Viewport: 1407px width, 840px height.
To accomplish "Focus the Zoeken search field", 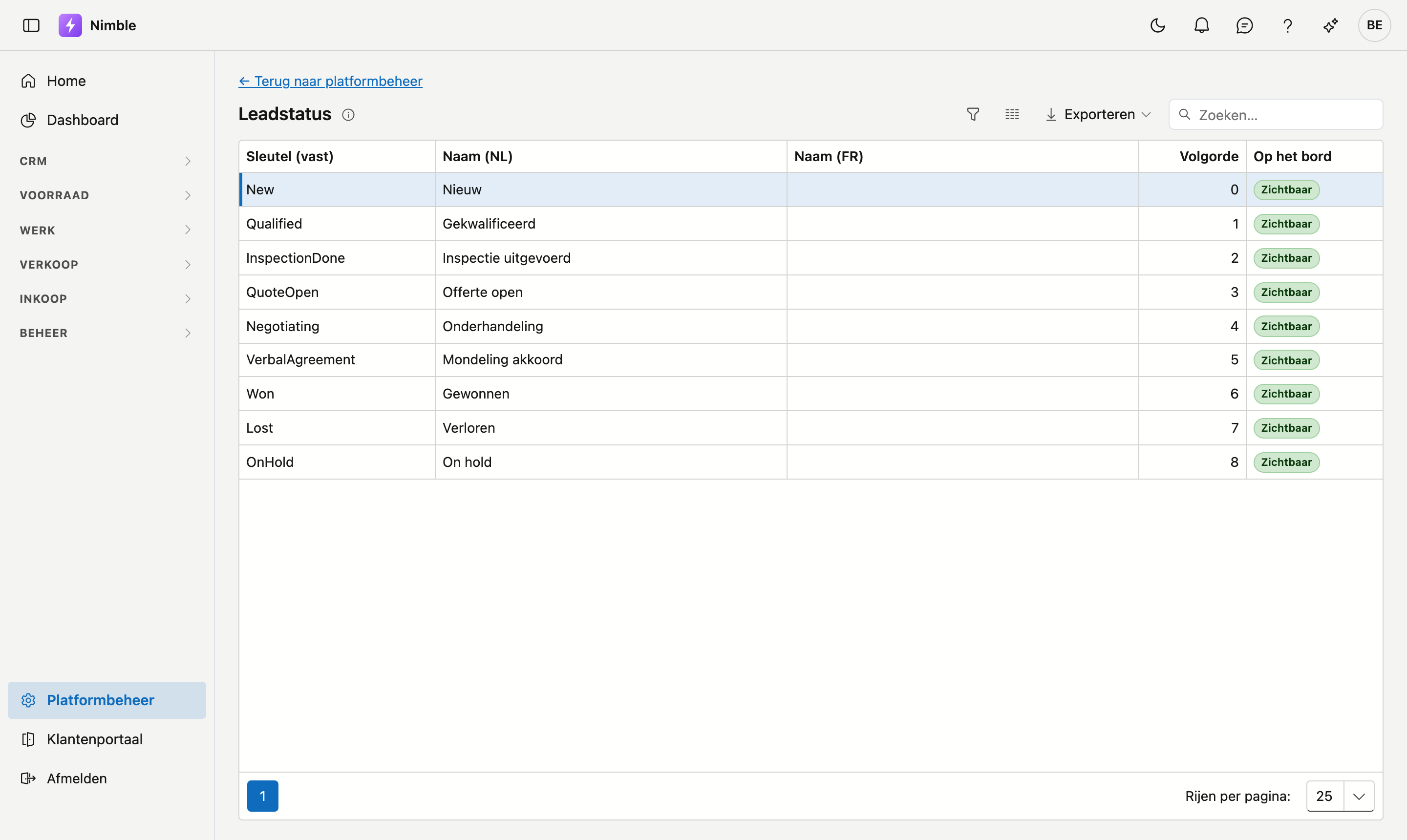I will pos(1276,114).
